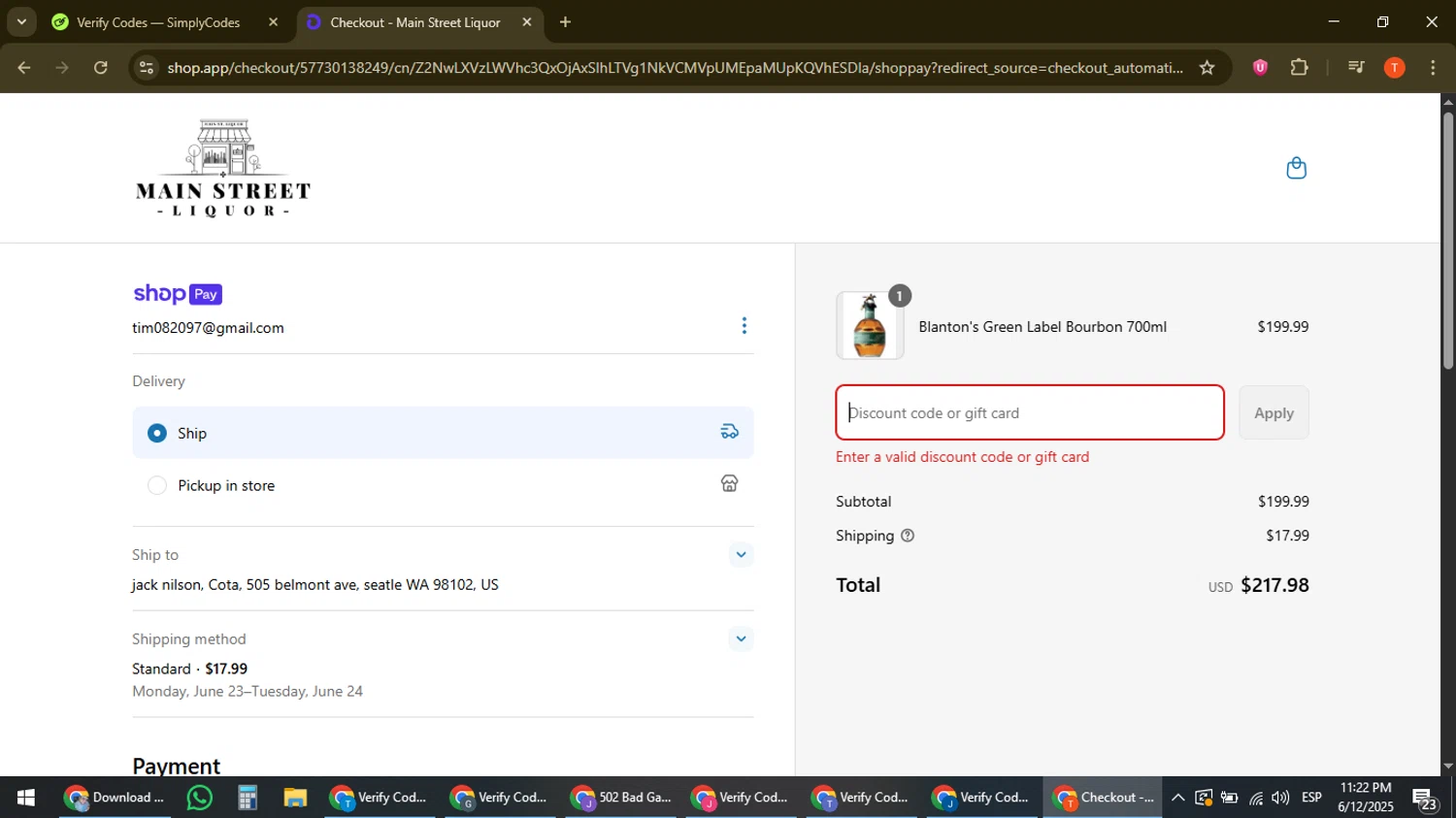Screen dimensions: 1456x818
Task: Open File Explorer from the taskbar
Action: pos(295,798)
